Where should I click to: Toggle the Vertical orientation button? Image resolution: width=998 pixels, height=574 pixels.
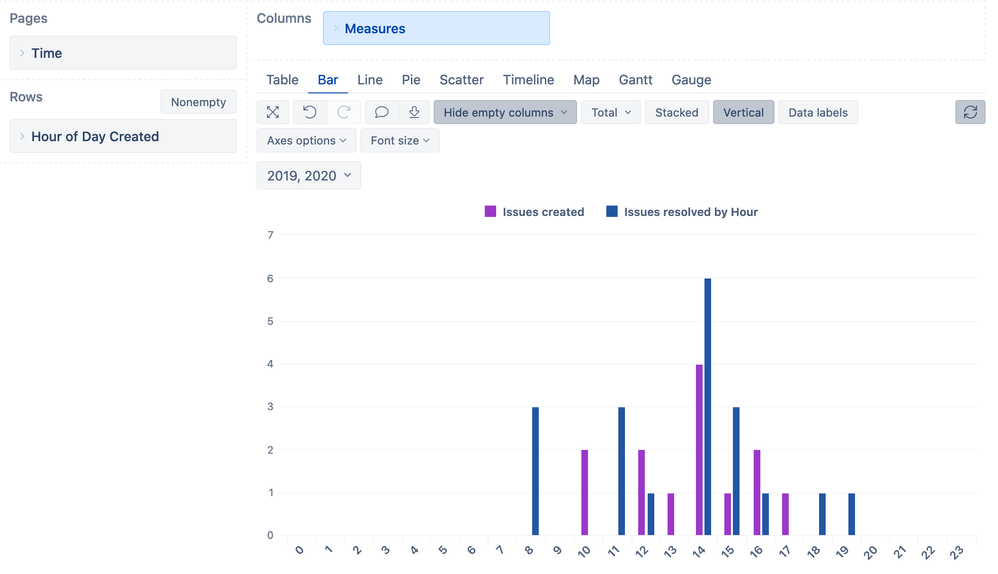coord(743,113)
